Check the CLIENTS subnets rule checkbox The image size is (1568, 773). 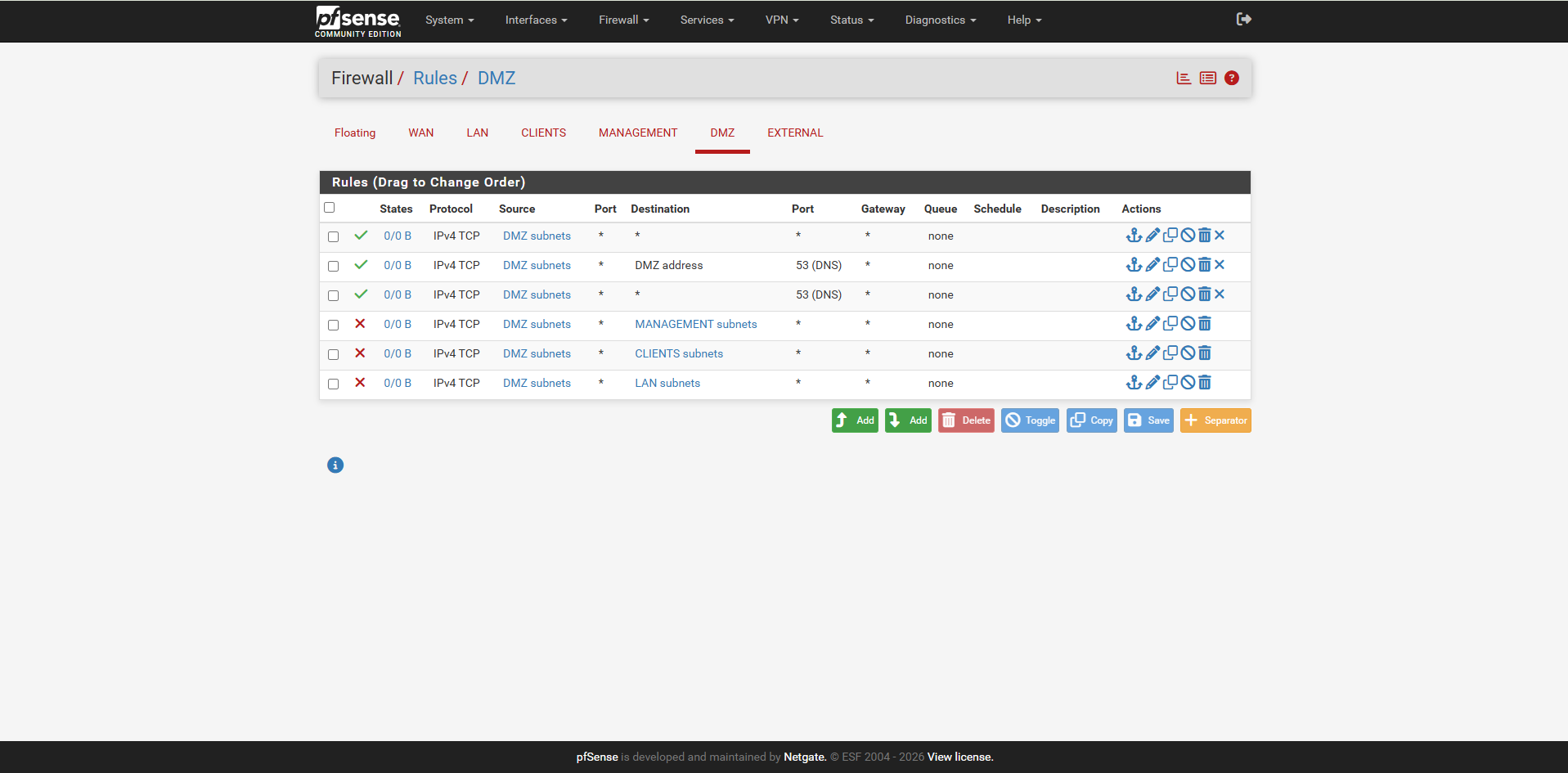[x=334, y=354]
